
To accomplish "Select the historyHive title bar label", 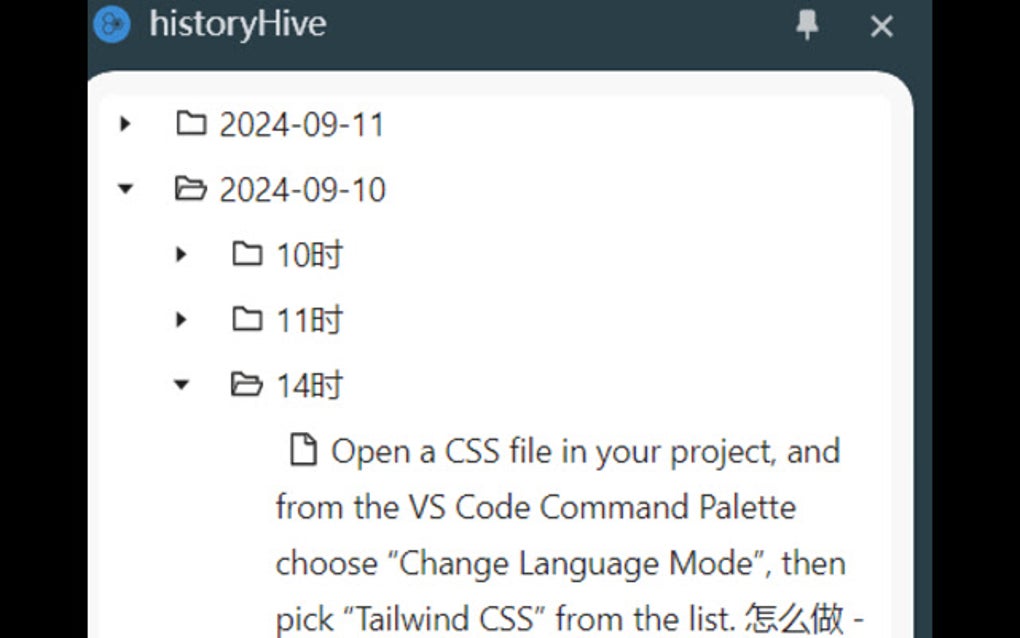I will (237, 25).
